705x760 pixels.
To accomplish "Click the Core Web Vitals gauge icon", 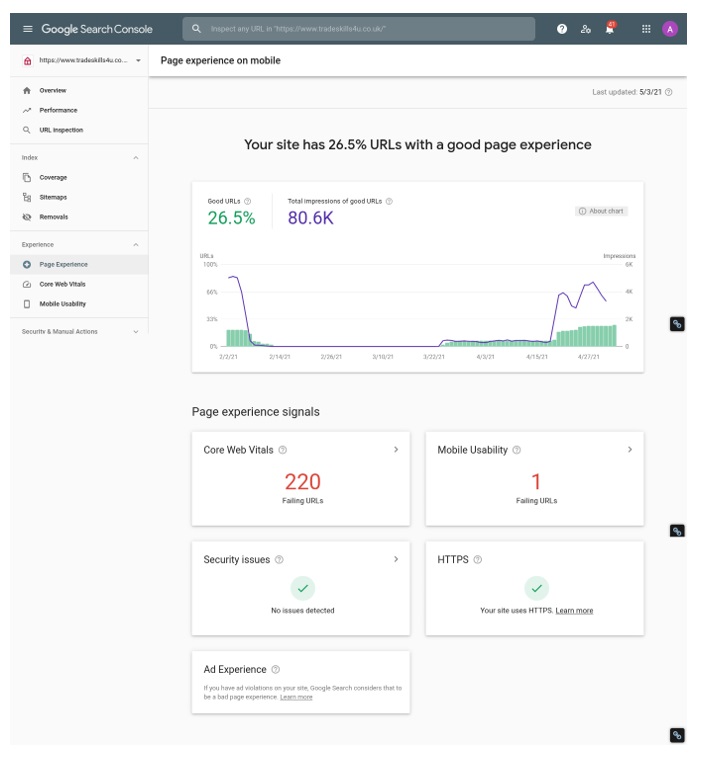I will point(27,285).
